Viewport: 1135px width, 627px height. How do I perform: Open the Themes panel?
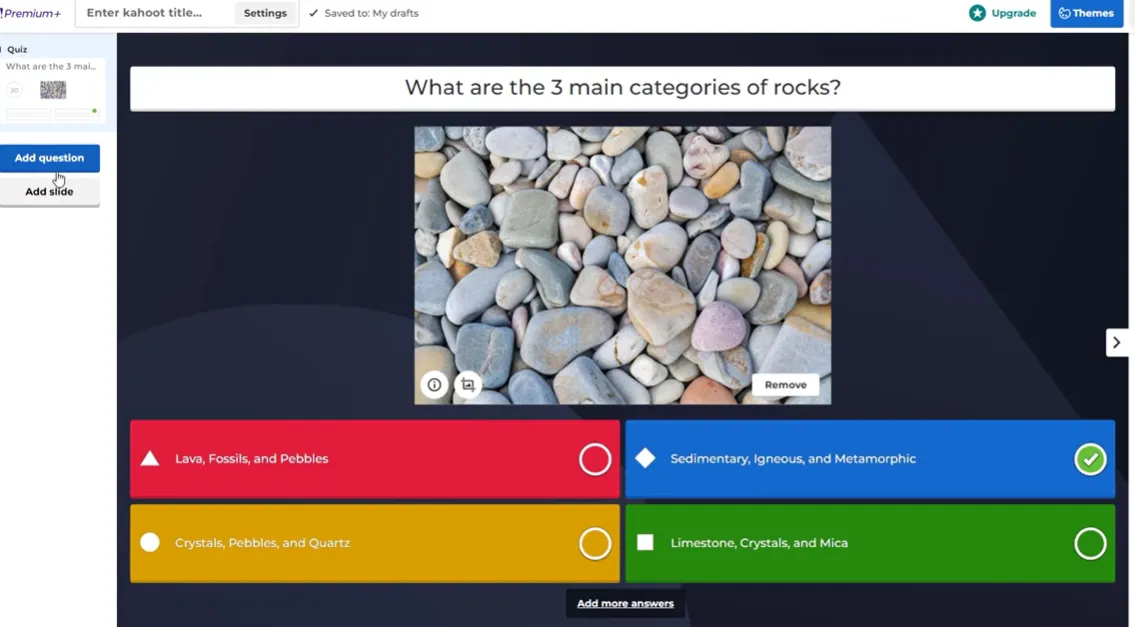[1086, 13]
